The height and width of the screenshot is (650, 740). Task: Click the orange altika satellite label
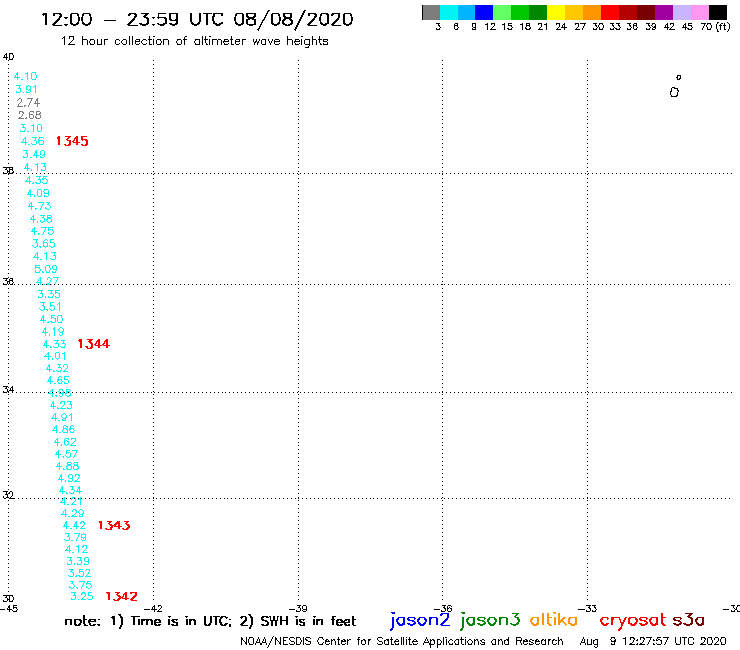pos(554,620)
